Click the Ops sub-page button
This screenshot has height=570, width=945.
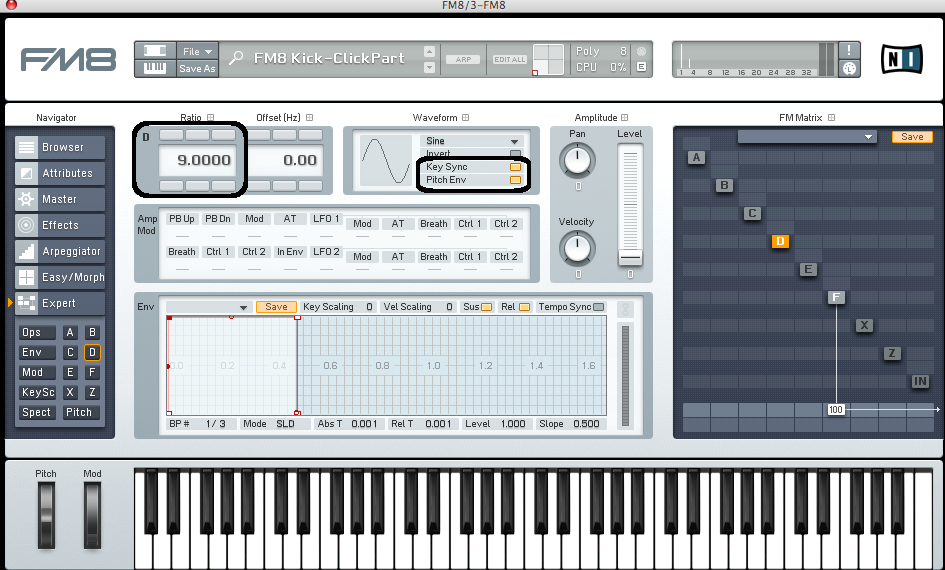point(37,332)
